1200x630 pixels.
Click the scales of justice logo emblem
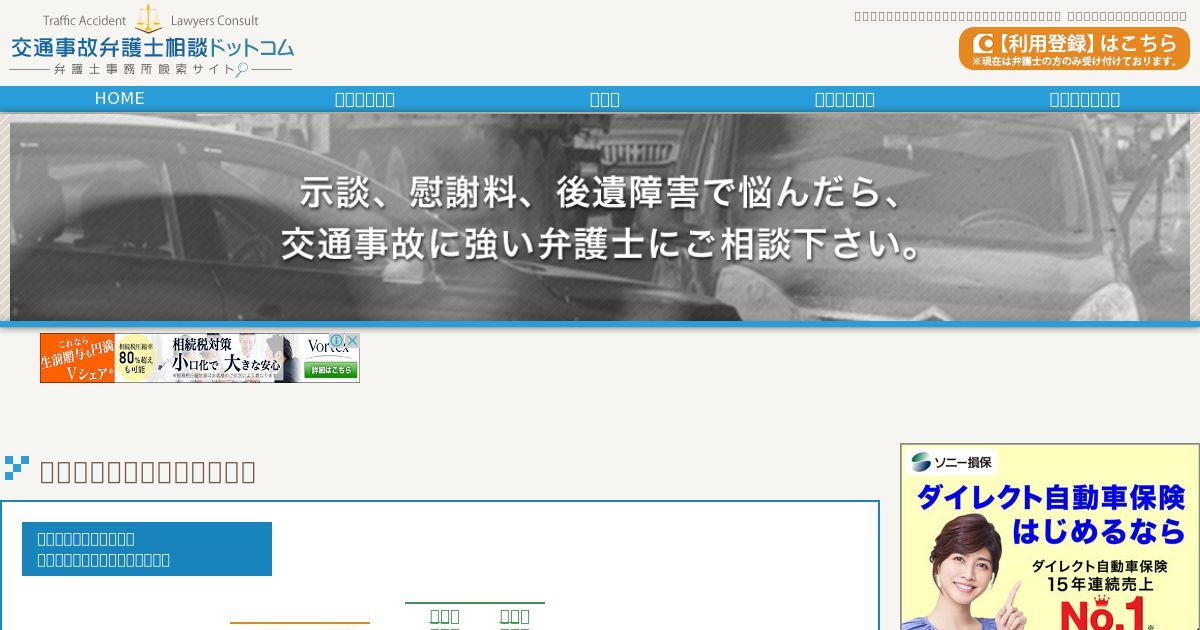148,18
